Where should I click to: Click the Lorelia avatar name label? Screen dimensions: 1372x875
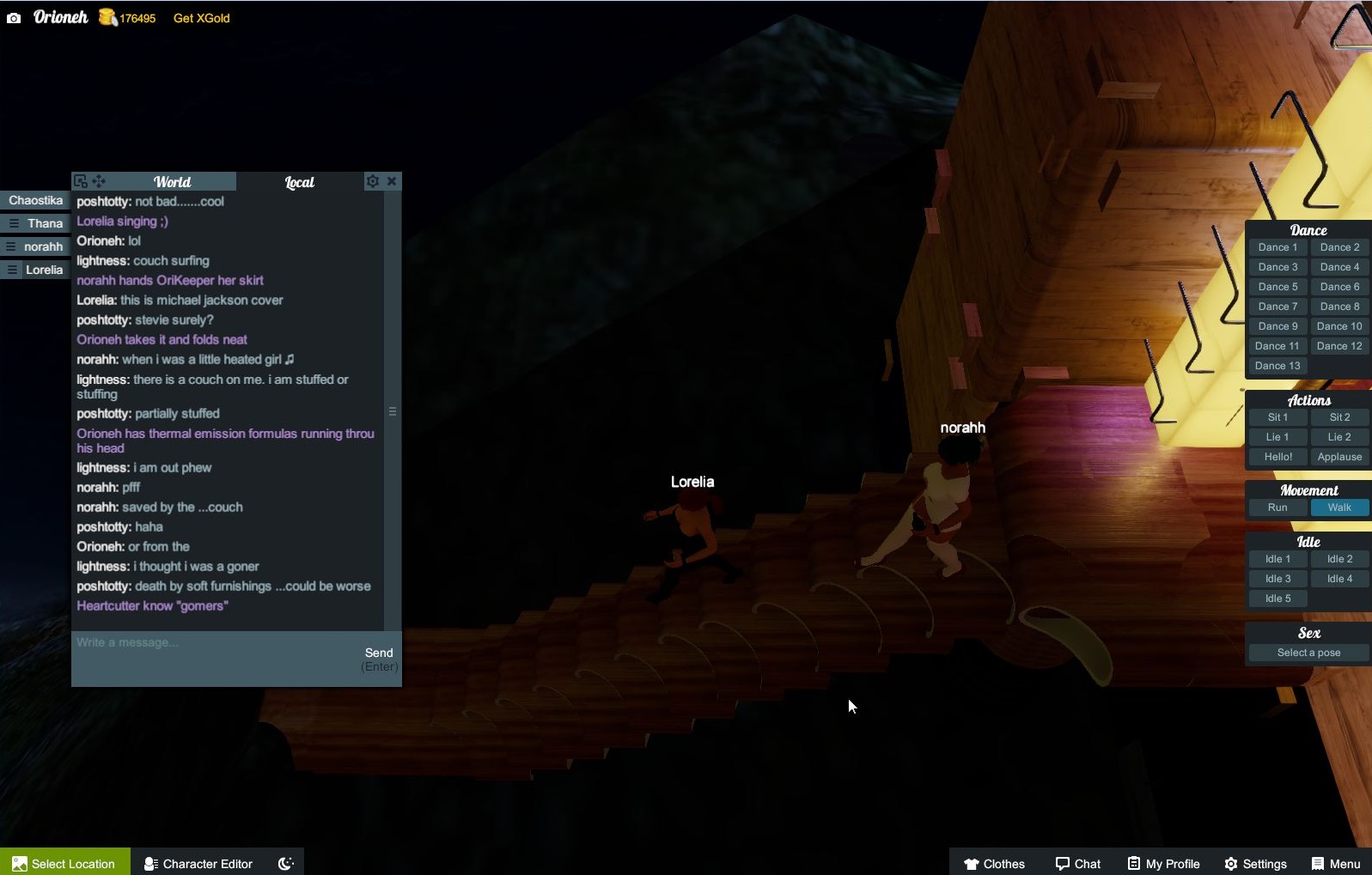[692, 482]
